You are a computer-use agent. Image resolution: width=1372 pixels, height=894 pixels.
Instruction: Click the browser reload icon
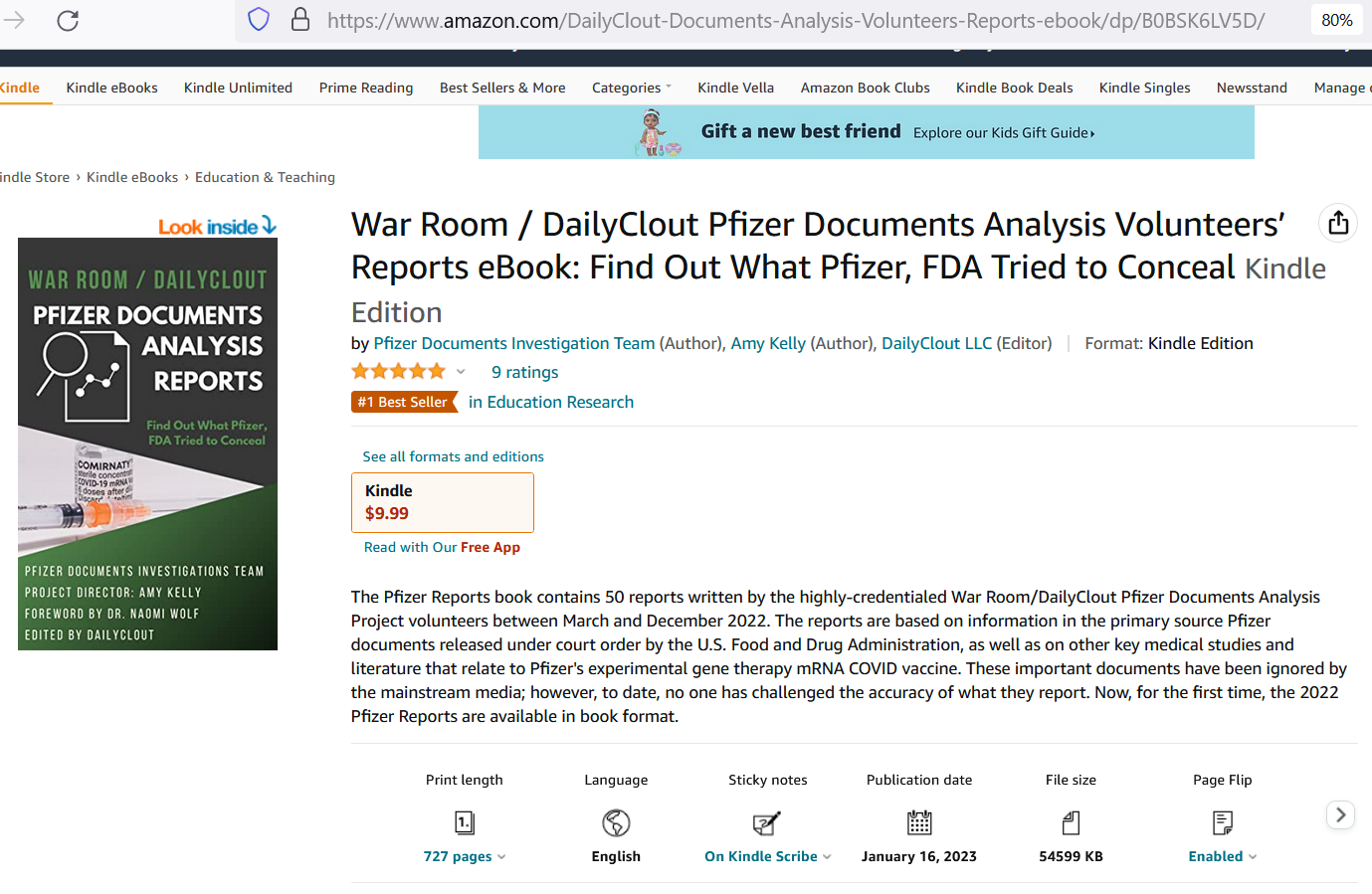pyautogui.click(x=68, y=20)
